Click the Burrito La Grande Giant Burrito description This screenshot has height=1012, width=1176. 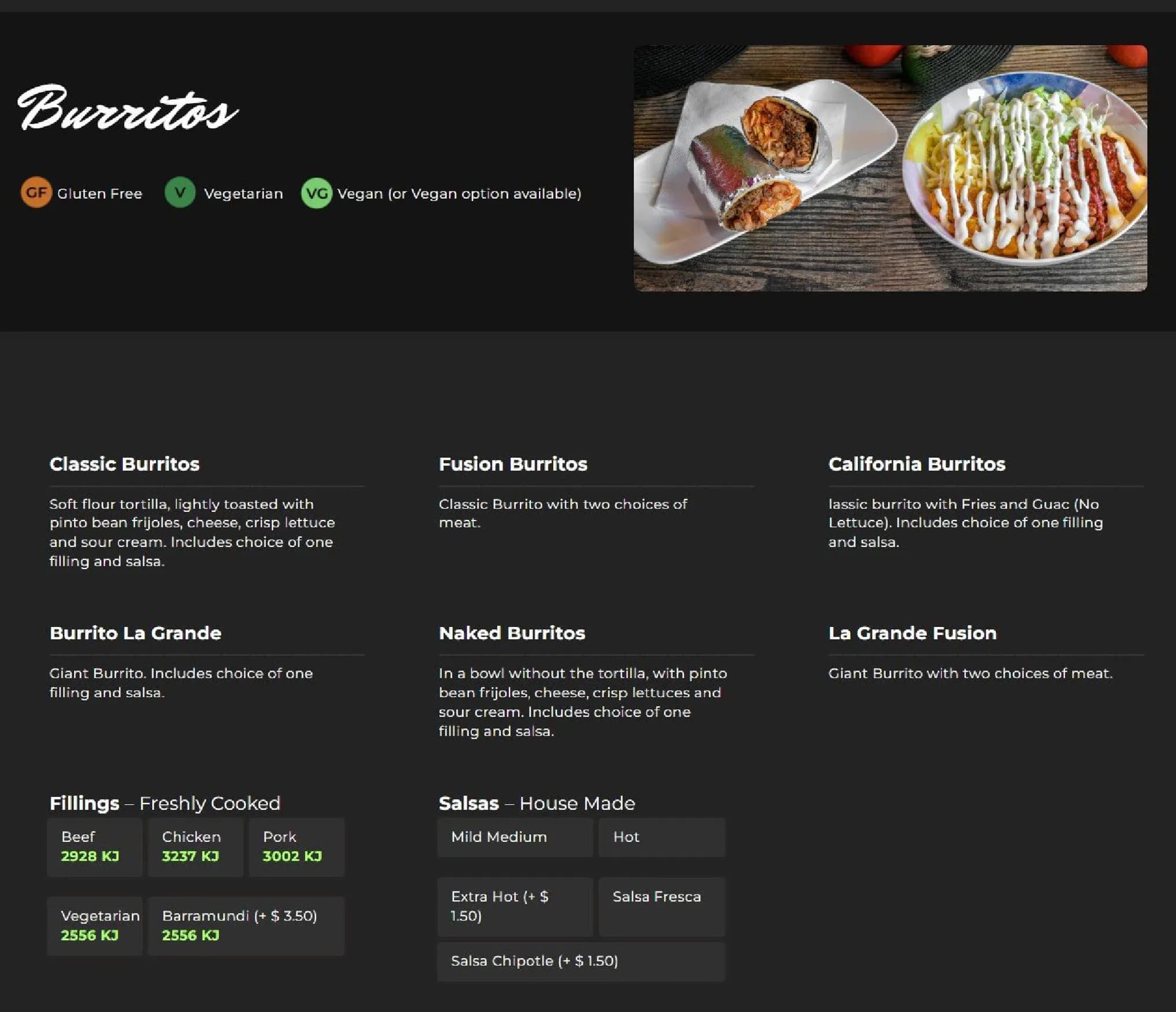(181, 683)
